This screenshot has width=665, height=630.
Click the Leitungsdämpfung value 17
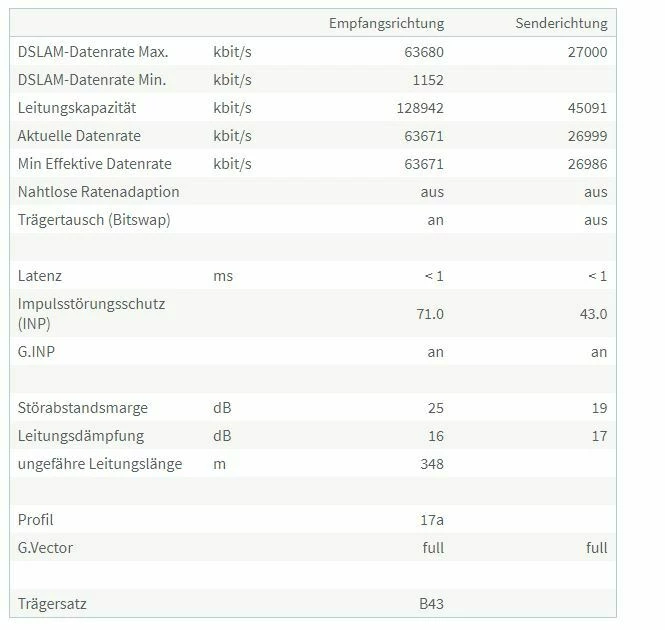point(599,436)
